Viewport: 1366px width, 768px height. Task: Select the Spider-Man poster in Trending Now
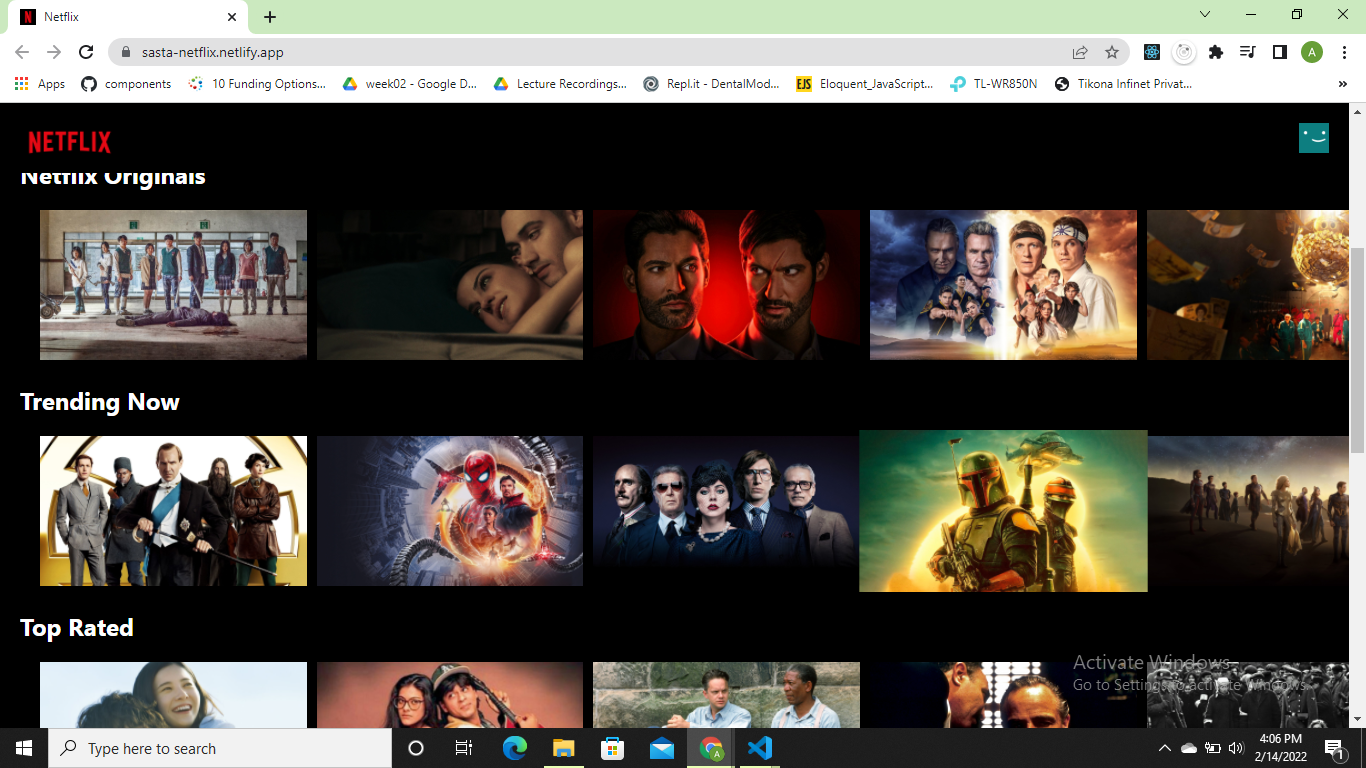pos(450,511)
